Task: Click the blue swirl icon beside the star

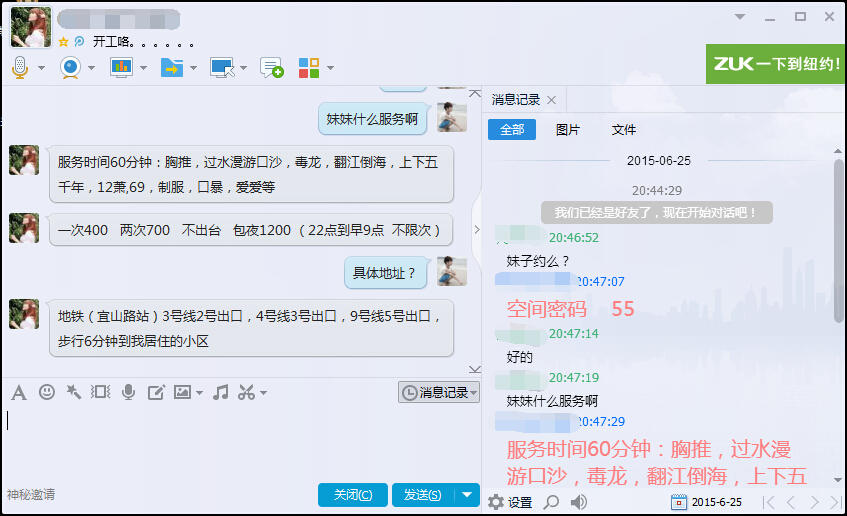Action: [79, 41]
